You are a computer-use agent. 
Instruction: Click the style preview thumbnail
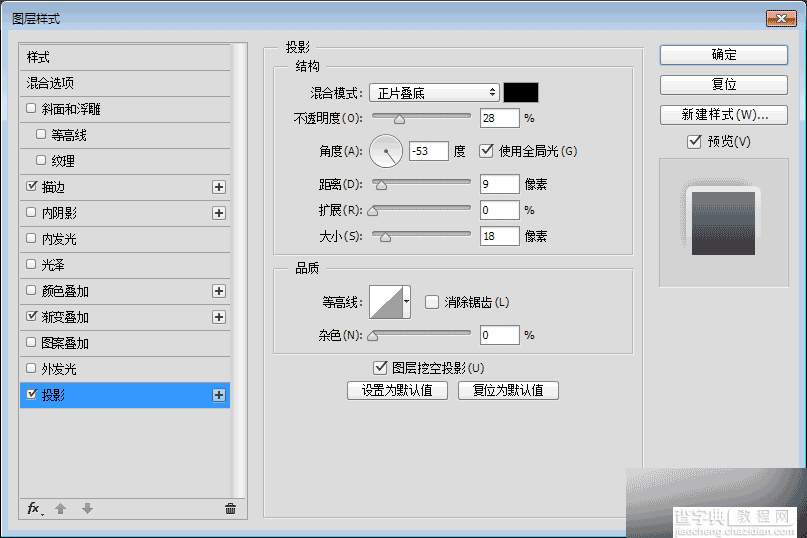[724, 222]
